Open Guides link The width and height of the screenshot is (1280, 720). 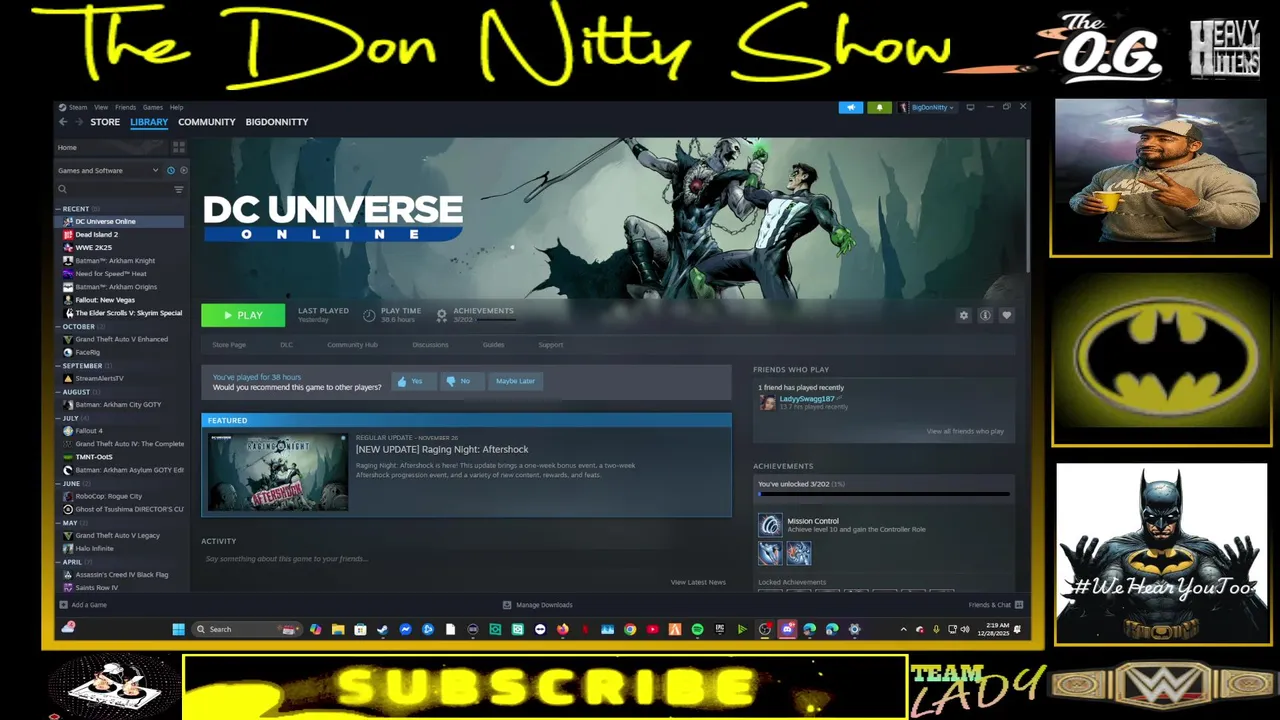tap(493, 345)
